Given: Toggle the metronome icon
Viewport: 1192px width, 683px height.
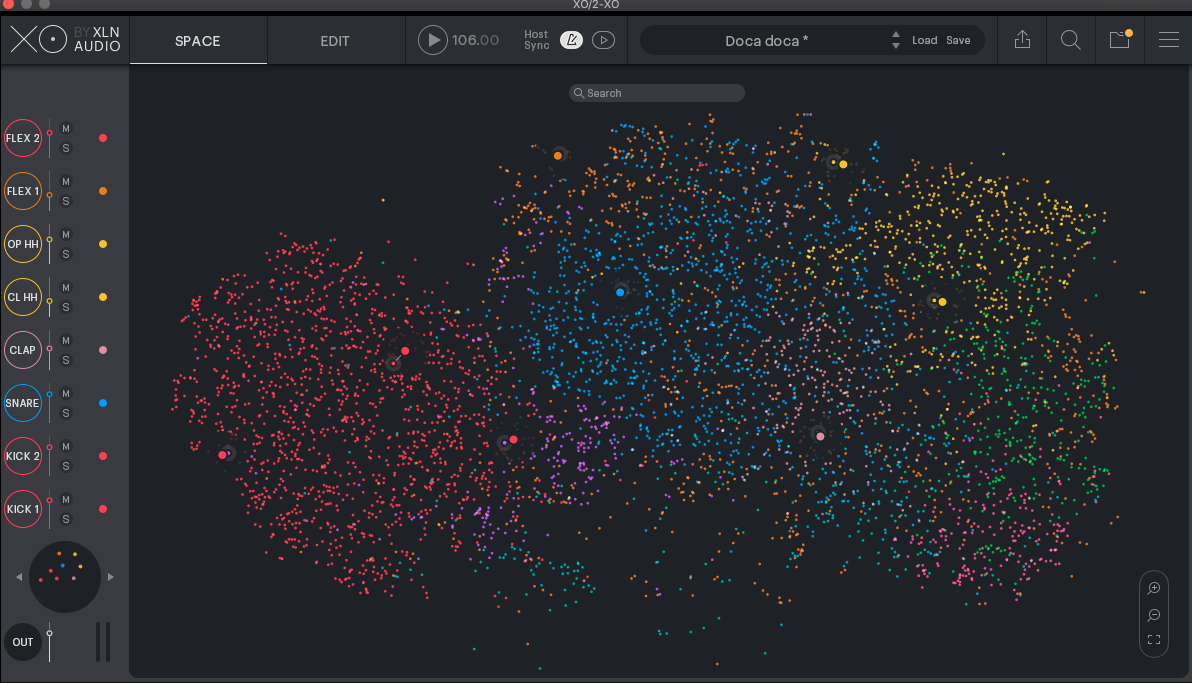Looking at the screenshot, I should tap(571, 40).
